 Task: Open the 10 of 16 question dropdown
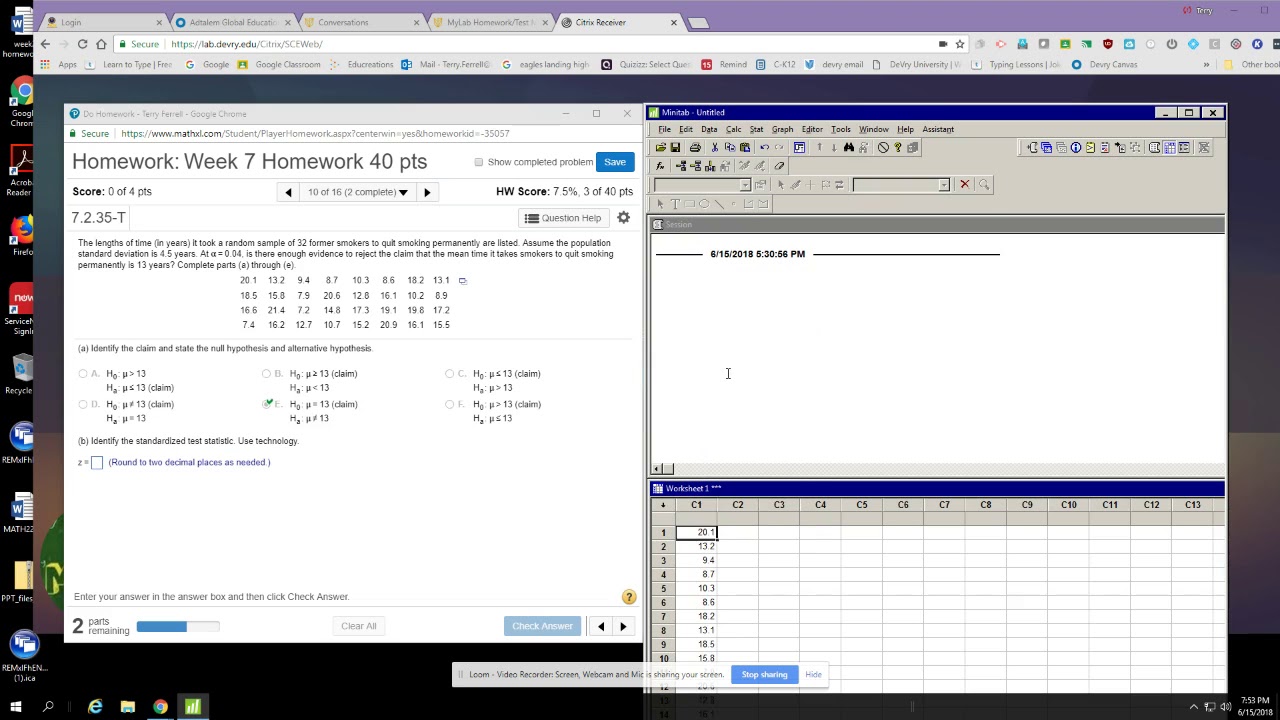(358, 192)
